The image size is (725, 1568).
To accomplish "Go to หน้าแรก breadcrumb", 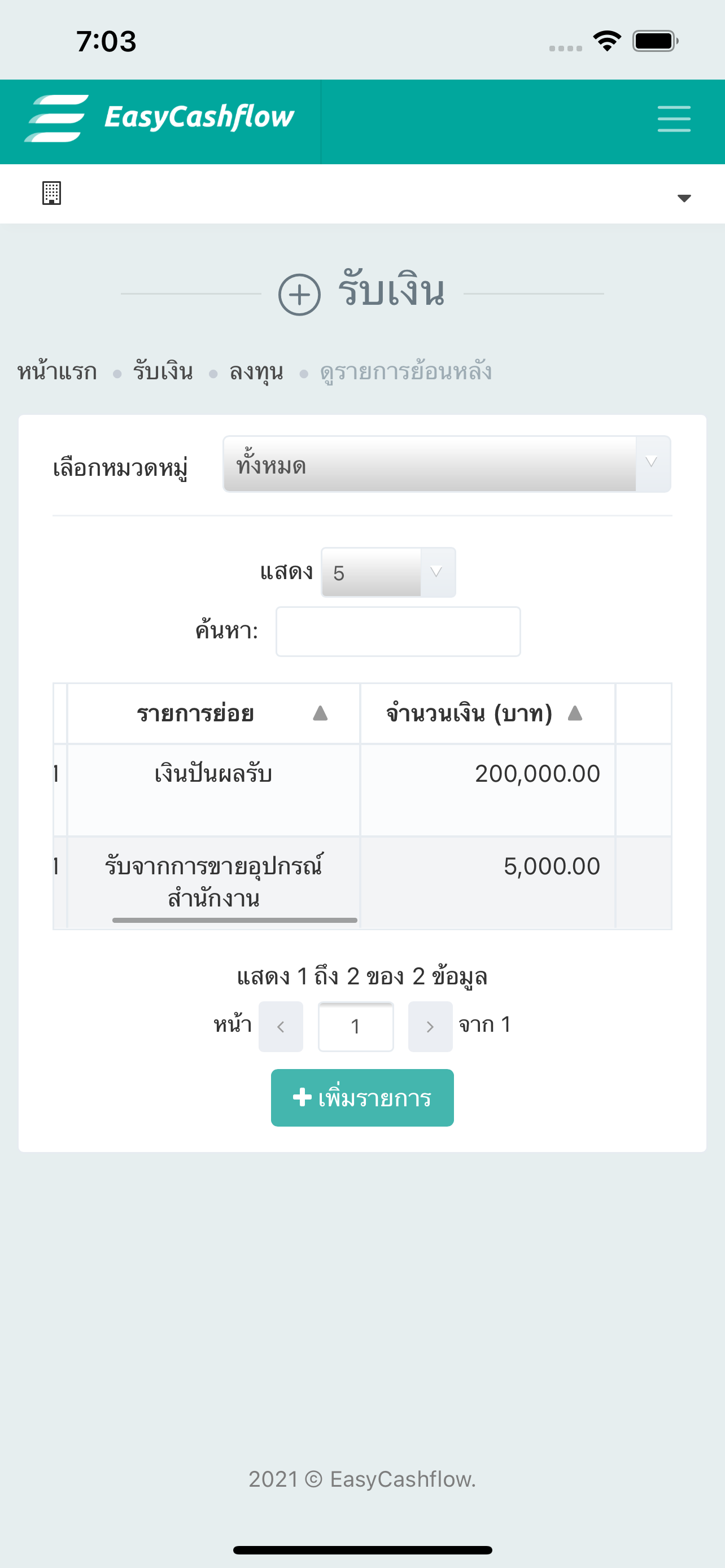I will coord(57,371).
